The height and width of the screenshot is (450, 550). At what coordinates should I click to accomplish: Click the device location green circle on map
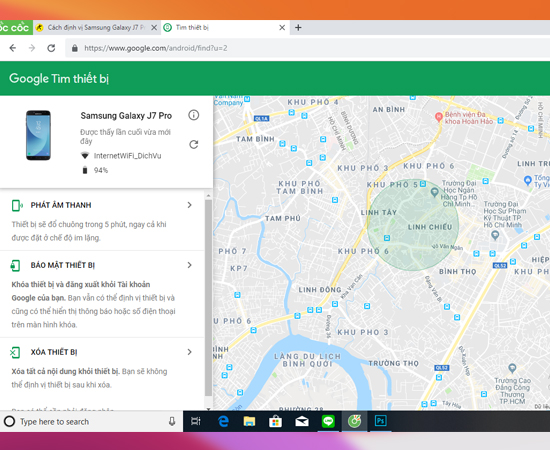point(413,225)
